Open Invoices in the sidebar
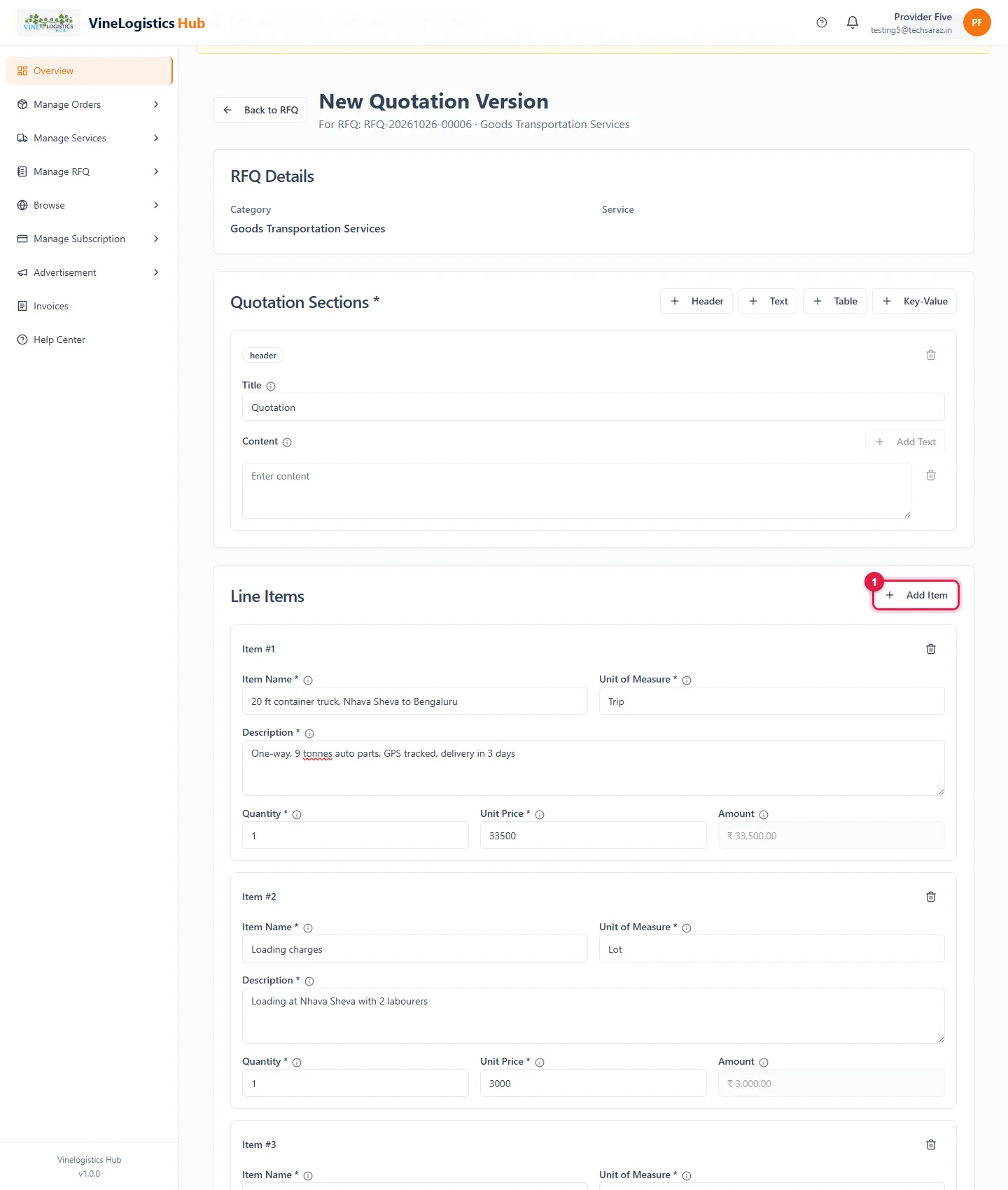 click(x=89, y=306)
